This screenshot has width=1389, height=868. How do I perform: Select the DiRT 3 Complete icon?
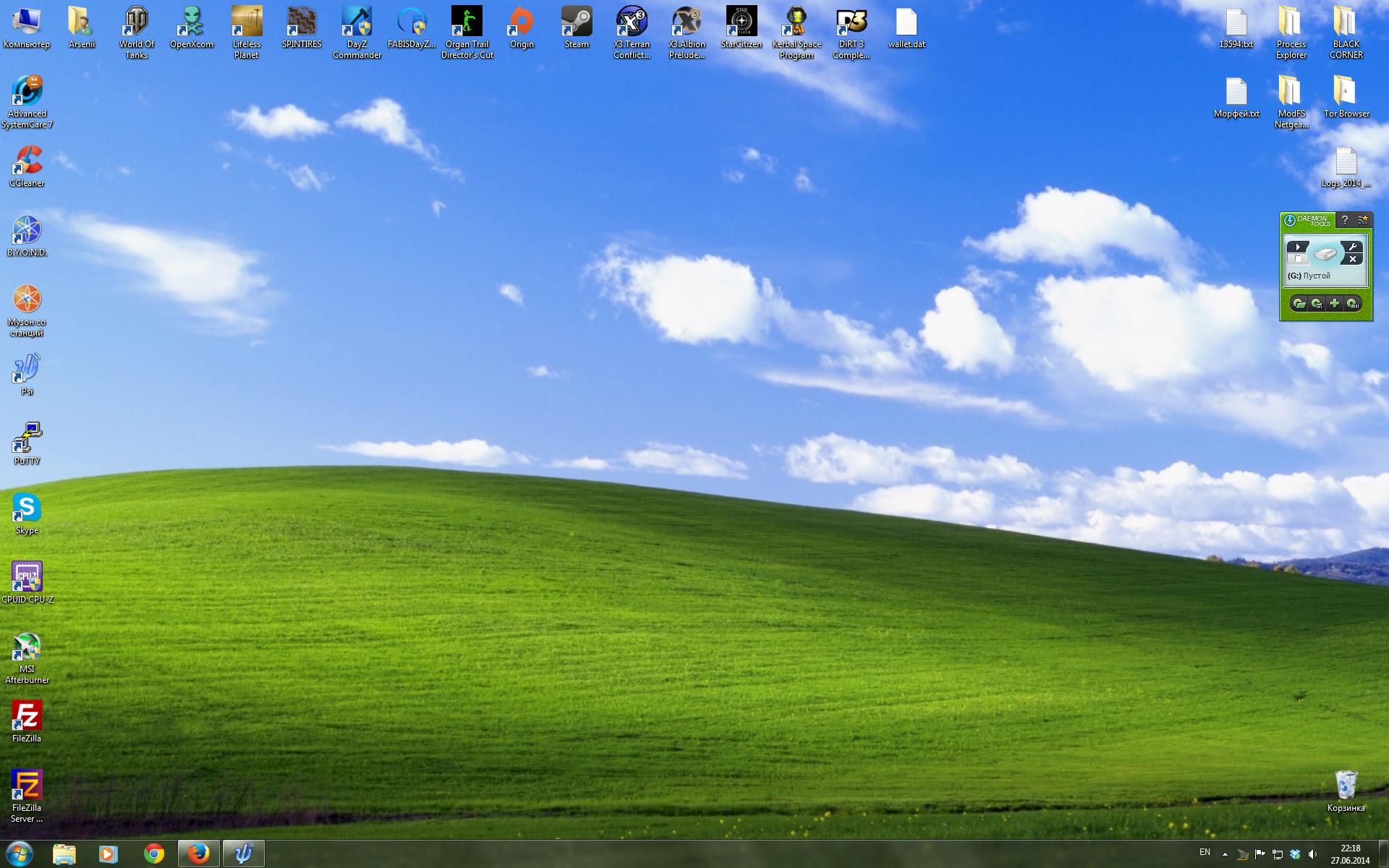(851, 33)
